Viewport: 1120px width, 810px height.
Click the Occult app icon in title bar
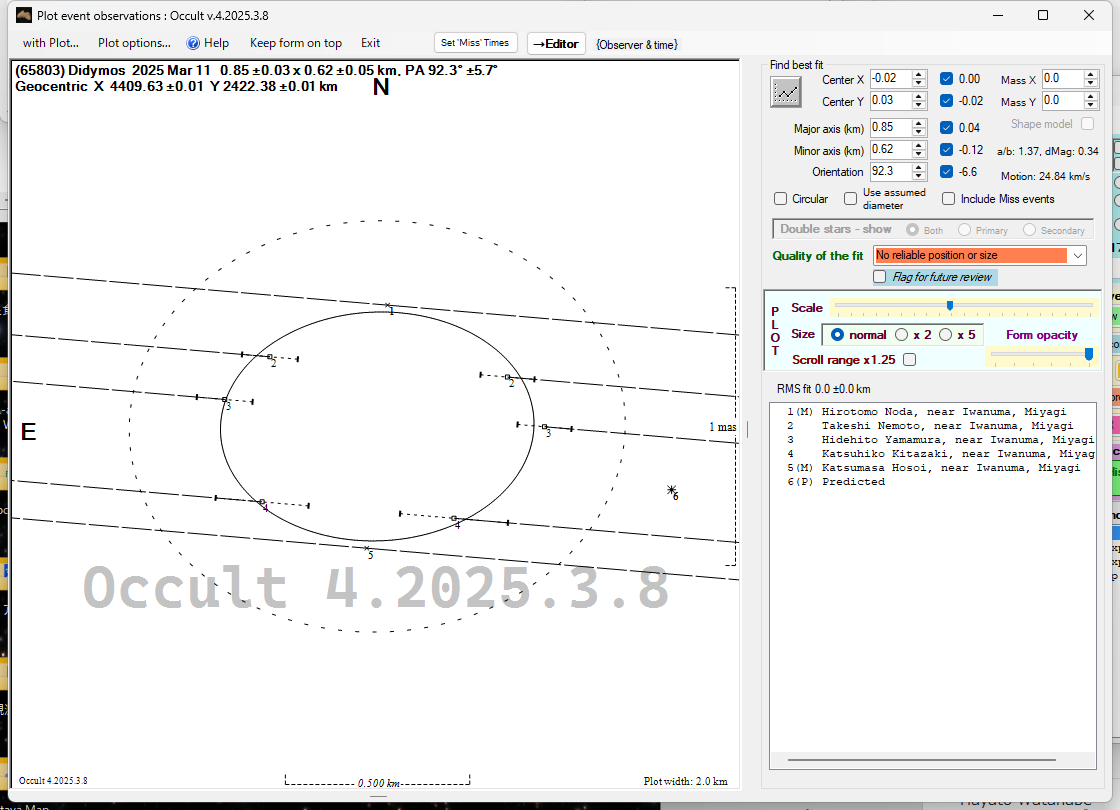click(x=24, y=16)
